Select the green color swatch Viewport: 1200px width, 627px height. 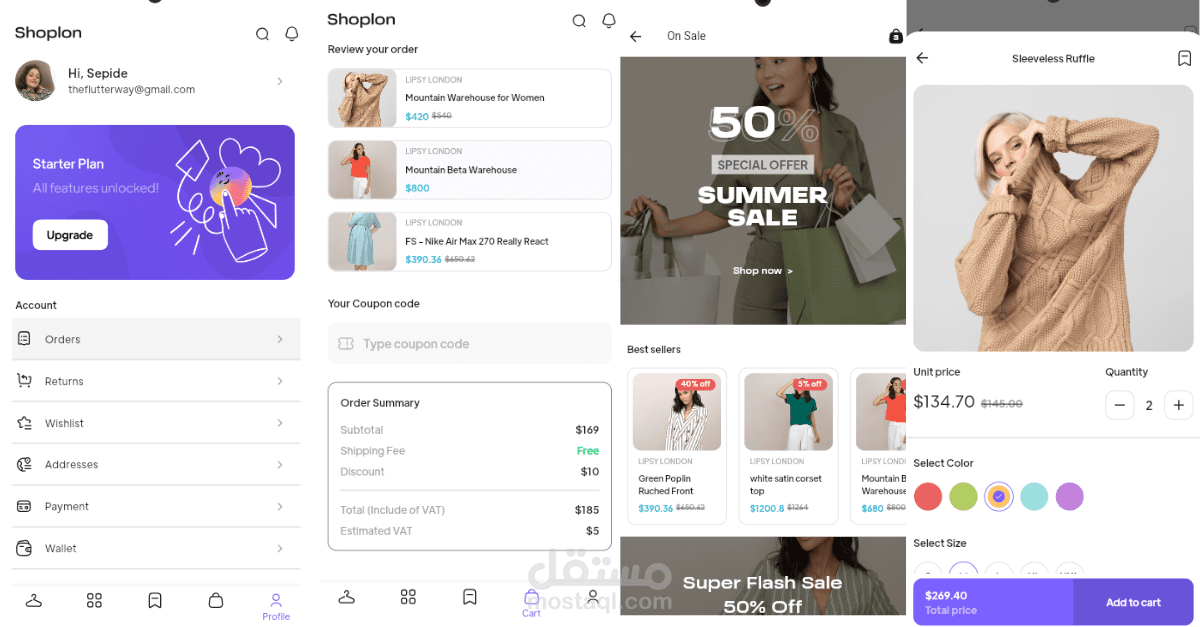coord(963,496)
